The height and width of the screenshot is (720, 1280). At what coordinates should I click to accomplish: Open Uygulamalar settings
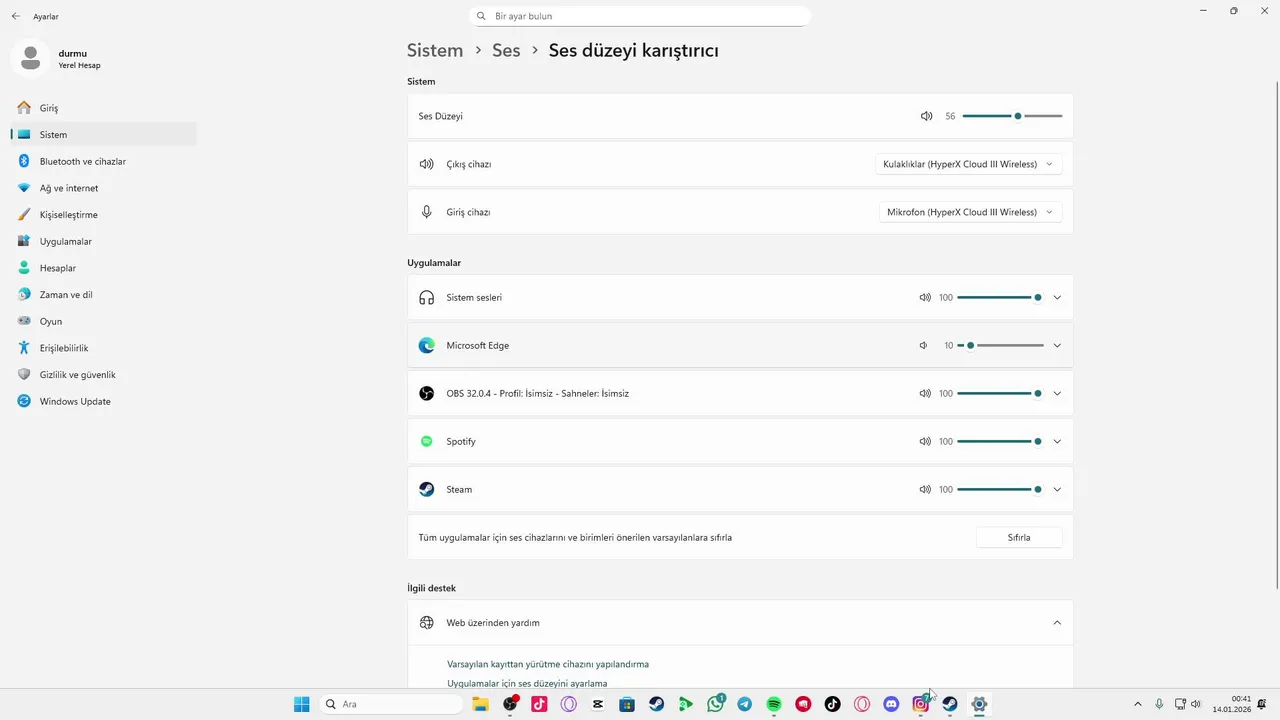pos(104,241)
